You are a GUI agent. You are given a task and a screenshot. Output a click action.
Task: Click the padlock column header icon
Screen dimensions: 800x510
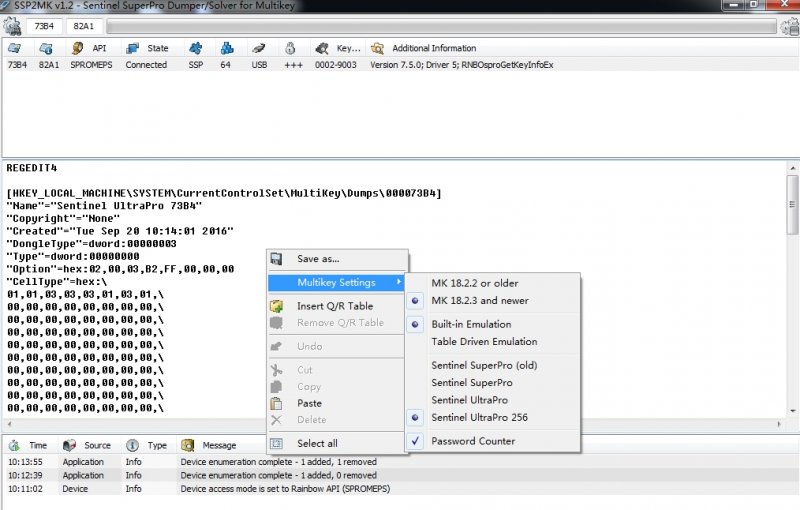click(x=290, y=48)
